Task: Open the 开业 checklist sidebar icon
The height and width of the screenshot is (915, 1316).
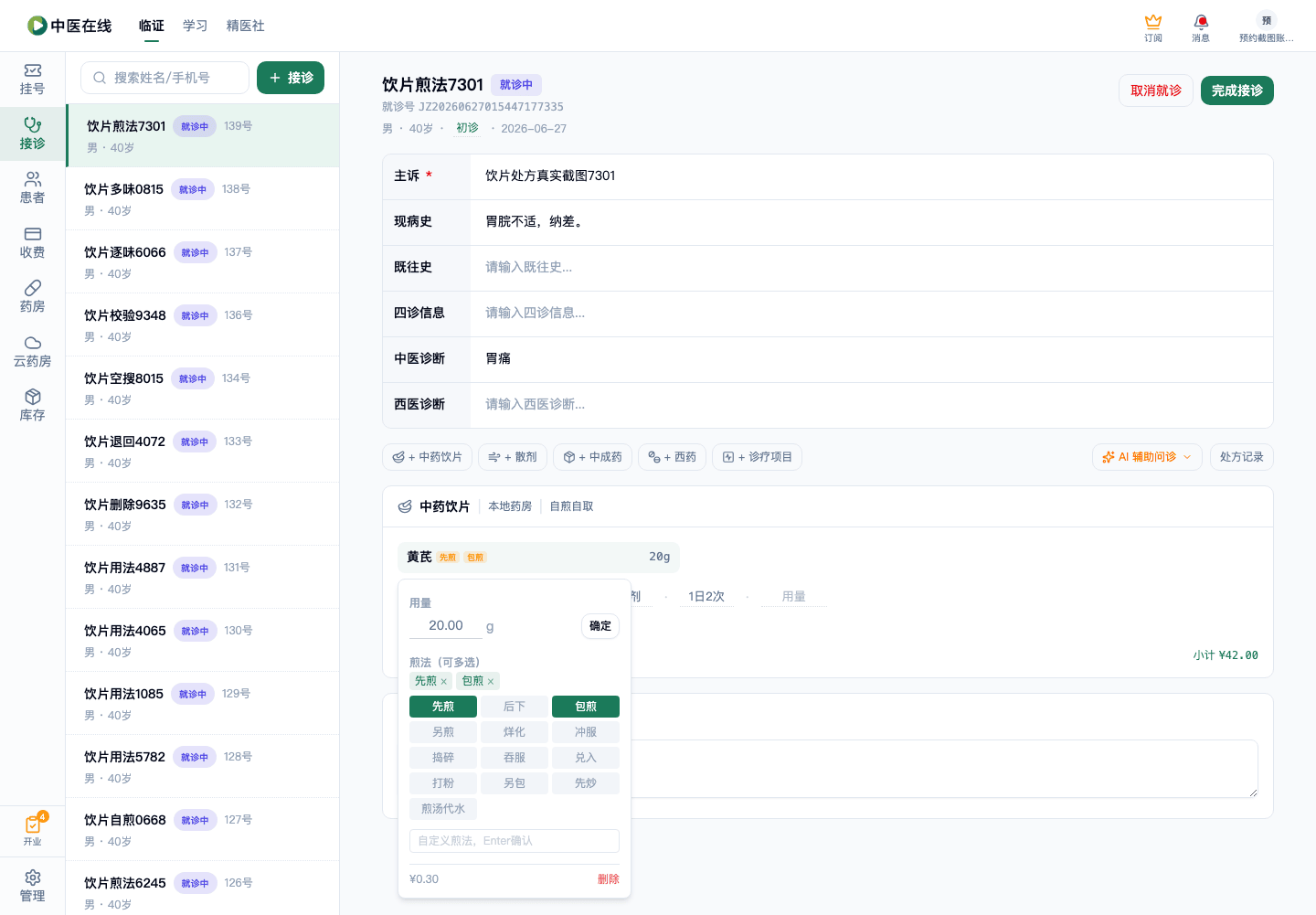Action: 32,830
